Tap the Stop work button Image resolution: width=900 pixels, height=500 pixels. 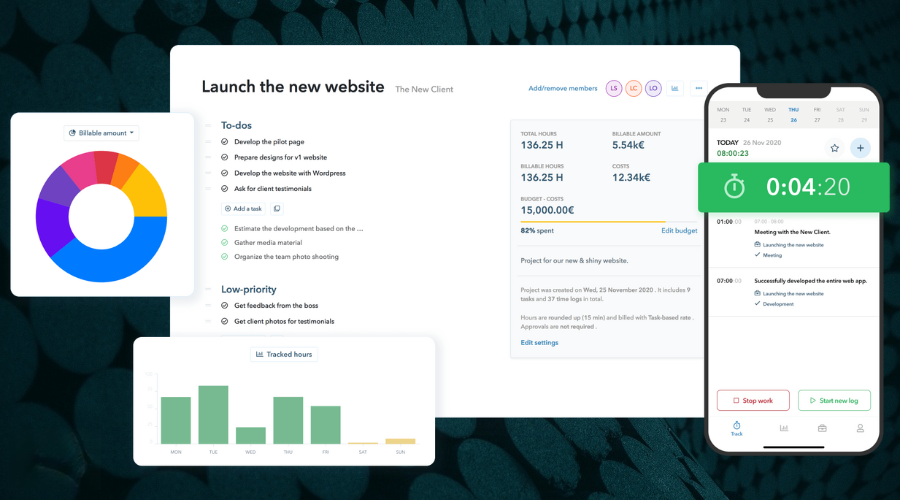(x=753, y=401)
